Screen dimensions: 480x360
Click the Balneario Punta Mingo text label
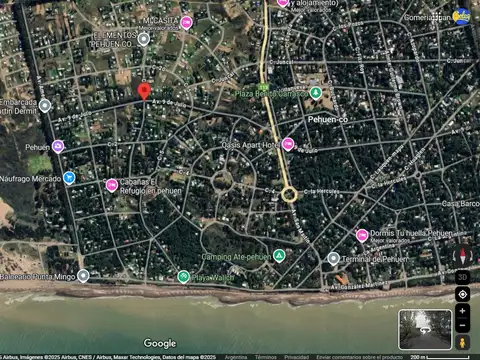coord(37,277)
